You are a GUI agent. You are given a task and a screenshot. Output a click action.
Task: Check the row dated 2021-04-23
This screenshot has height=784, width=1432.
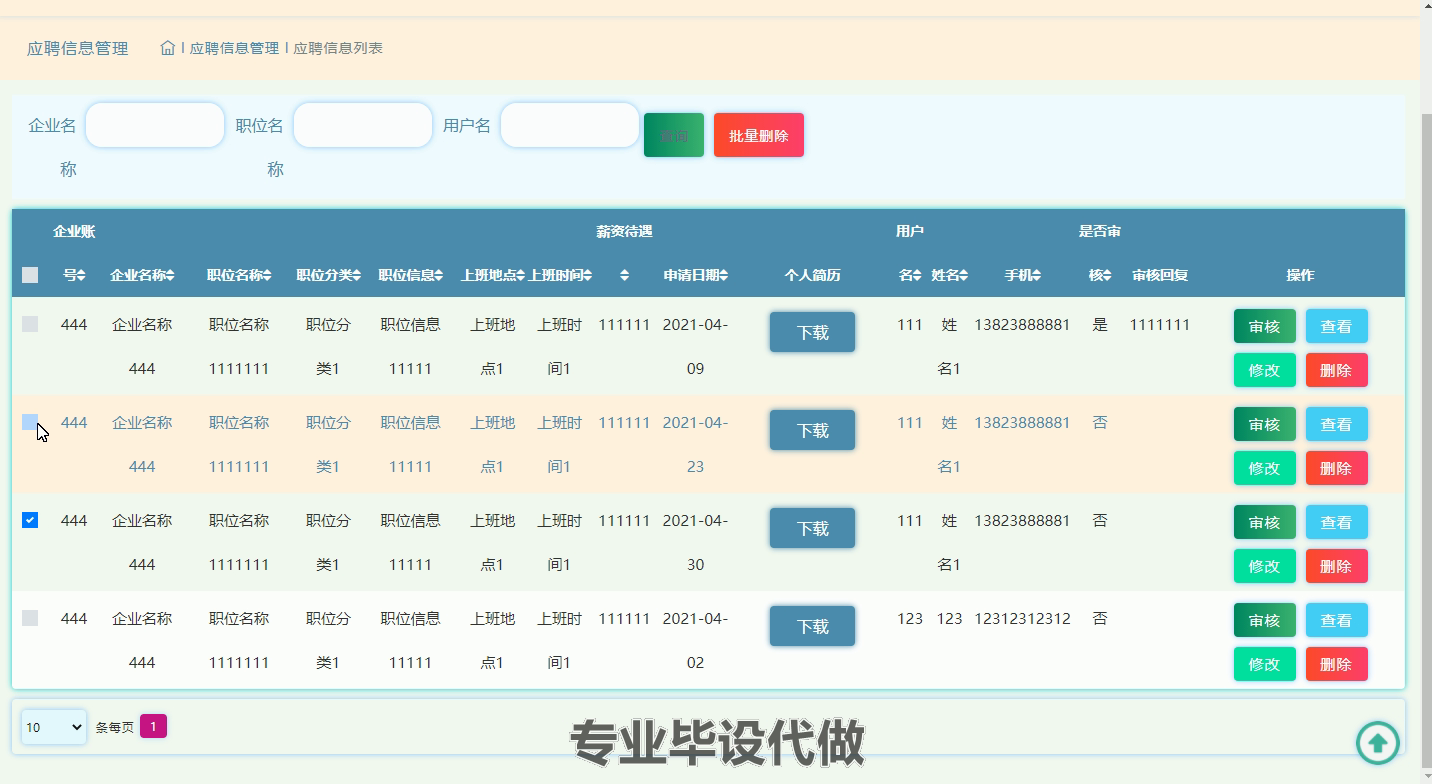point(30,422)
